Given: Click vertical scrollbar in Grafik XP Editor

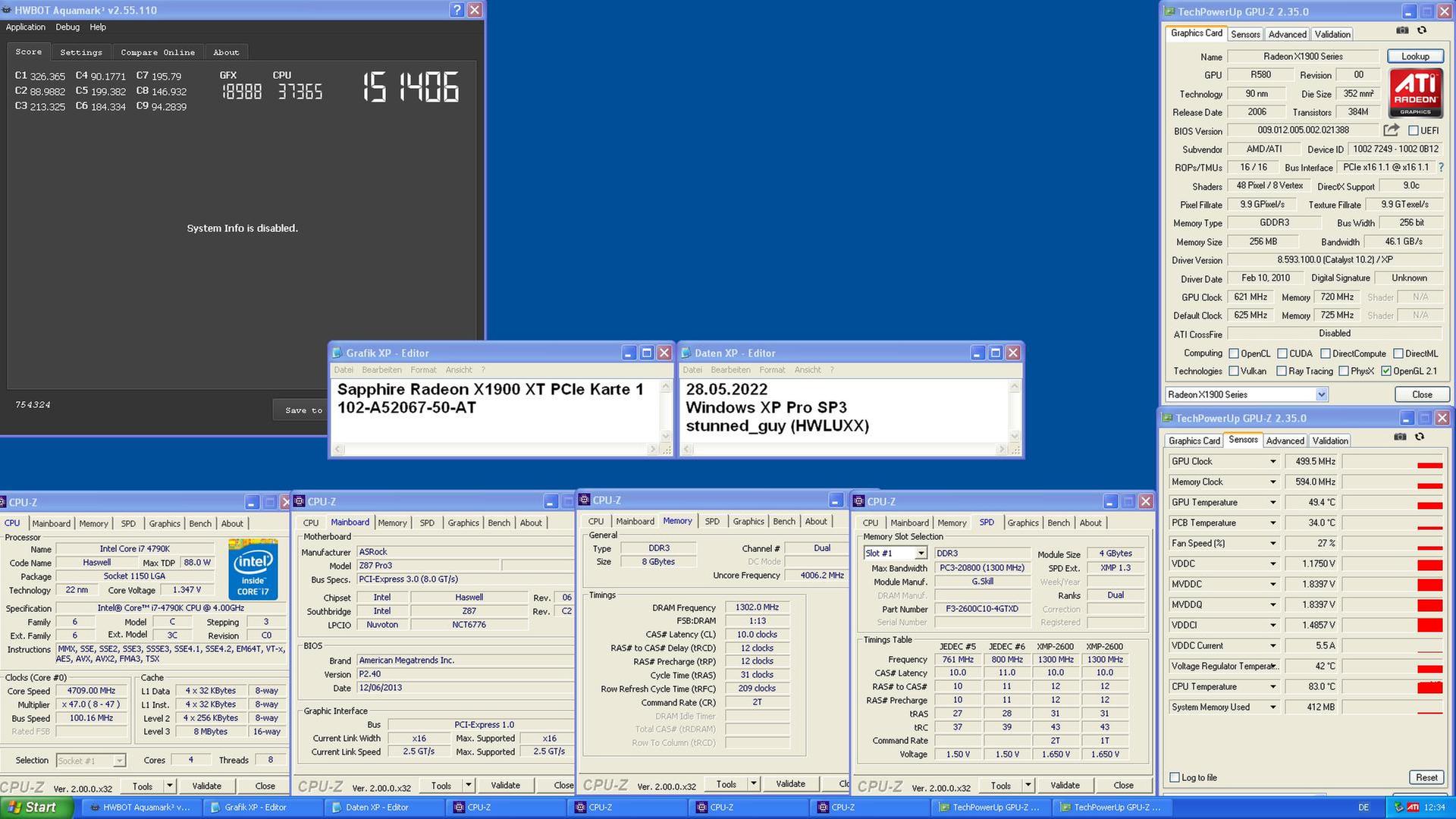Looking at the screenshot, I should coord(666,411).
